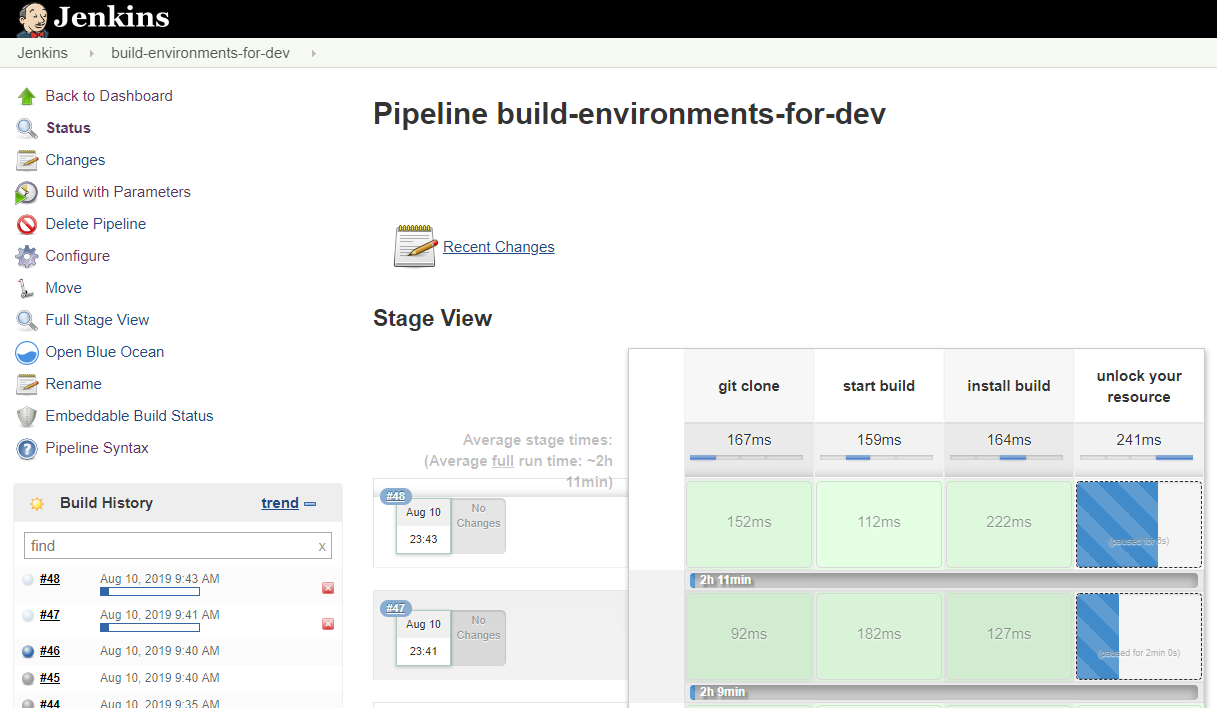This screenshot has height=708, width=1217.
Task: Open the Configure page
Action: tap(78, 256)
